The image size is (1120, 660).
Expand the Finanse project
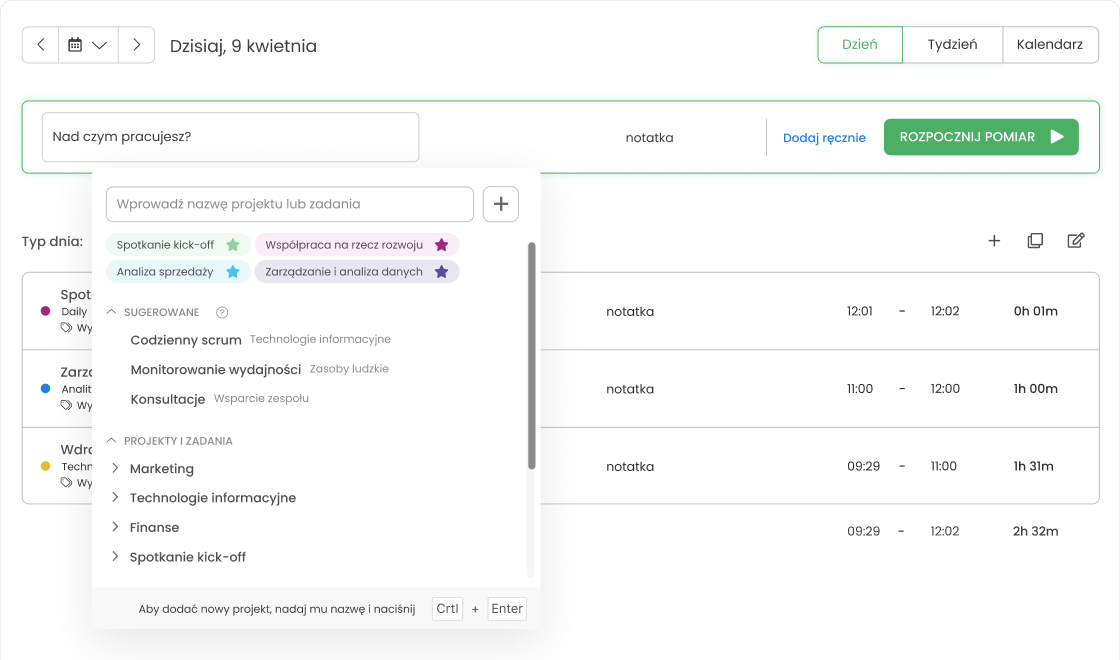point(116,527)
